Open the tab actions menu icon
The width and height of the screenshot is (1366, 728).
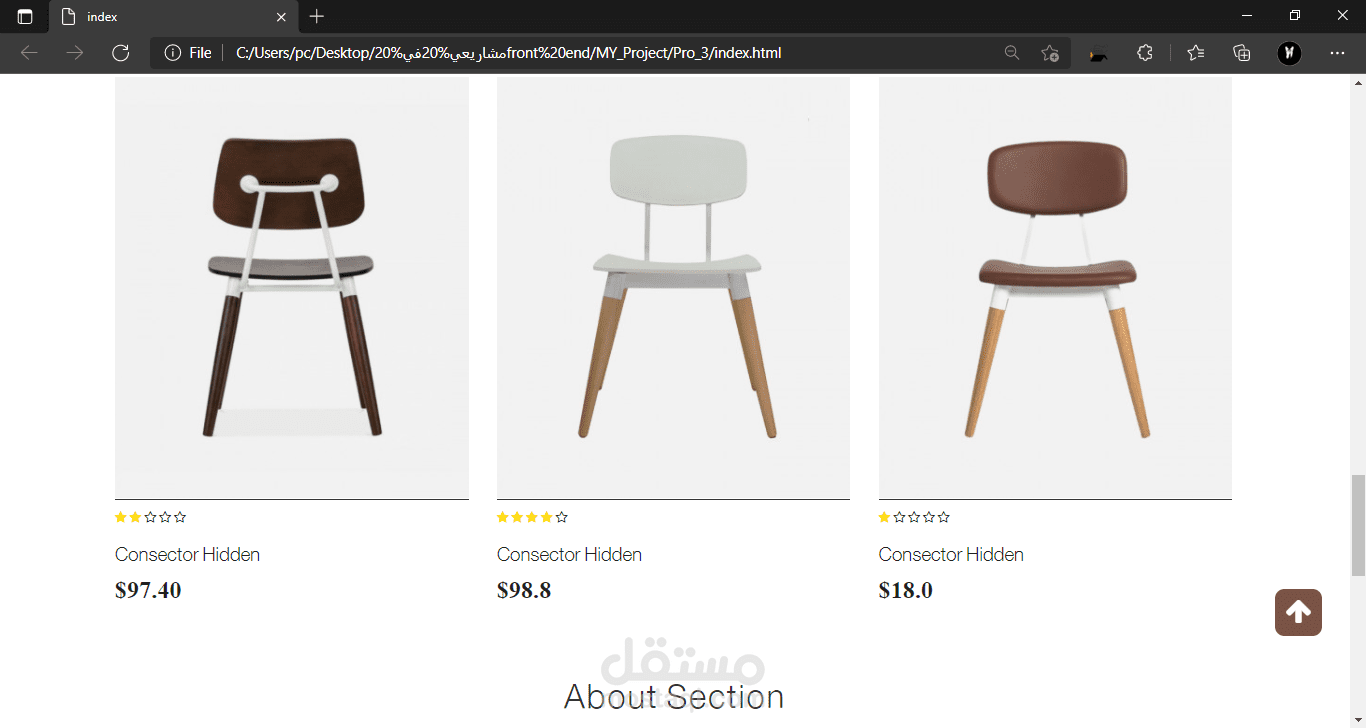tap(24, 17)
